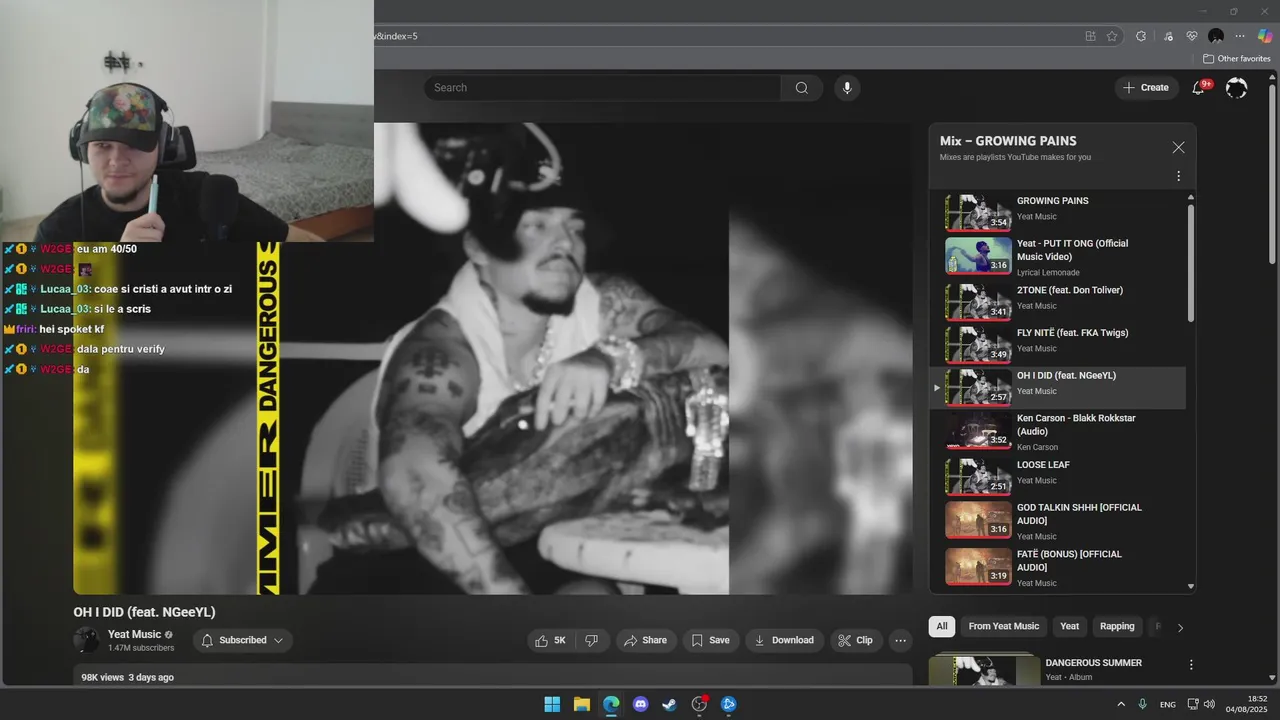Play FLY NITË (feat. FKA Twigs)

pos(1058,344)
